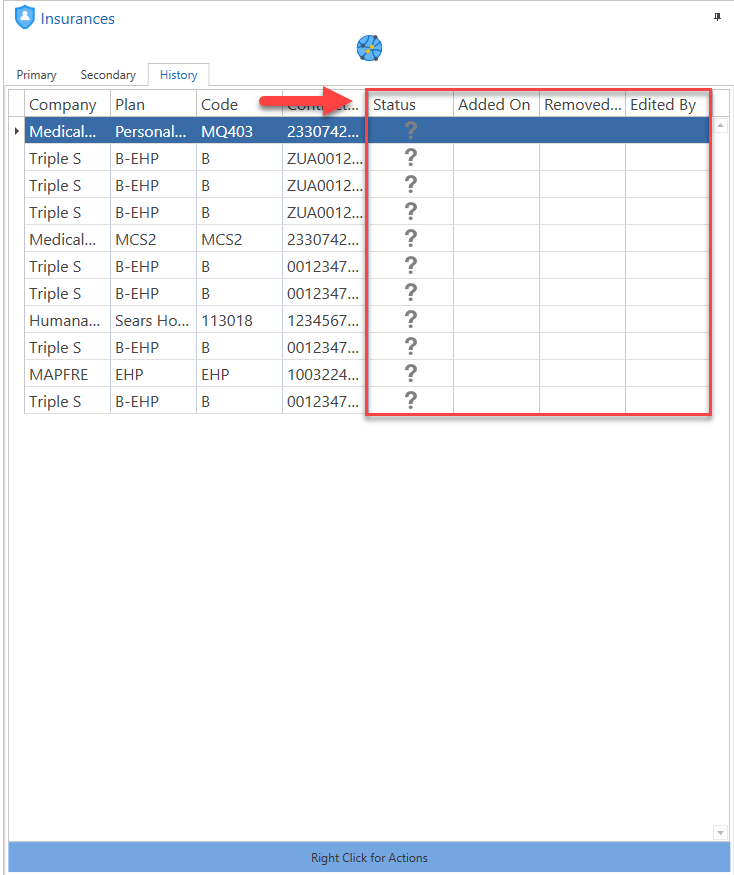Select the 113018 code cell
734x875 pixels.
coord(239,320)
